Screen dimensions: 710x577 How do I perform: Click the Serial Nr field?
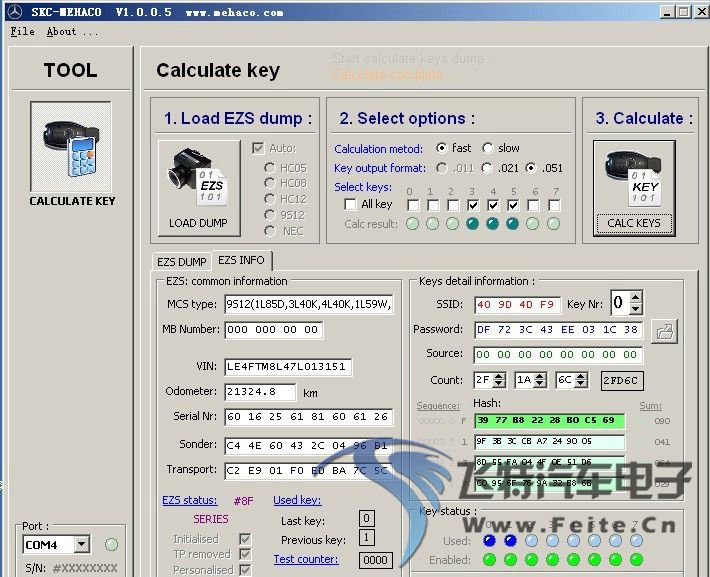point(309,417)
